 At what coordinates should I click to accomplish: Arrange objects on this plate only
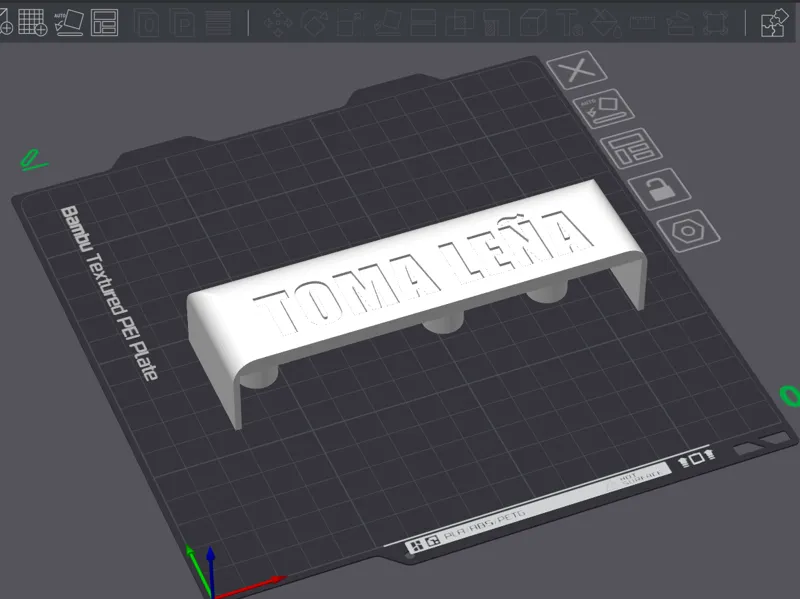pos(631,148)
